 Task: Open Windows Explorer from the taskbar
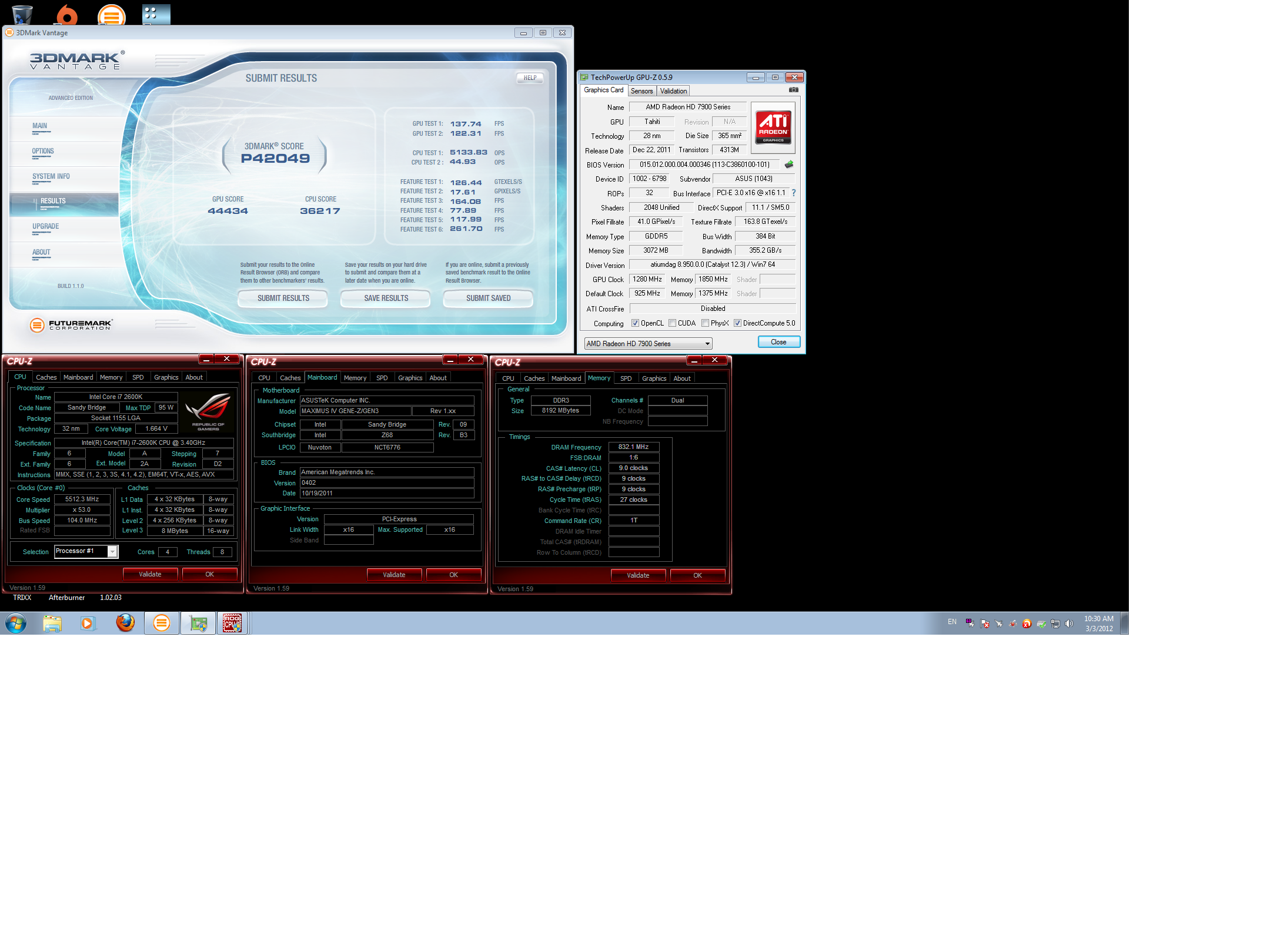click(x=52, y=623)
